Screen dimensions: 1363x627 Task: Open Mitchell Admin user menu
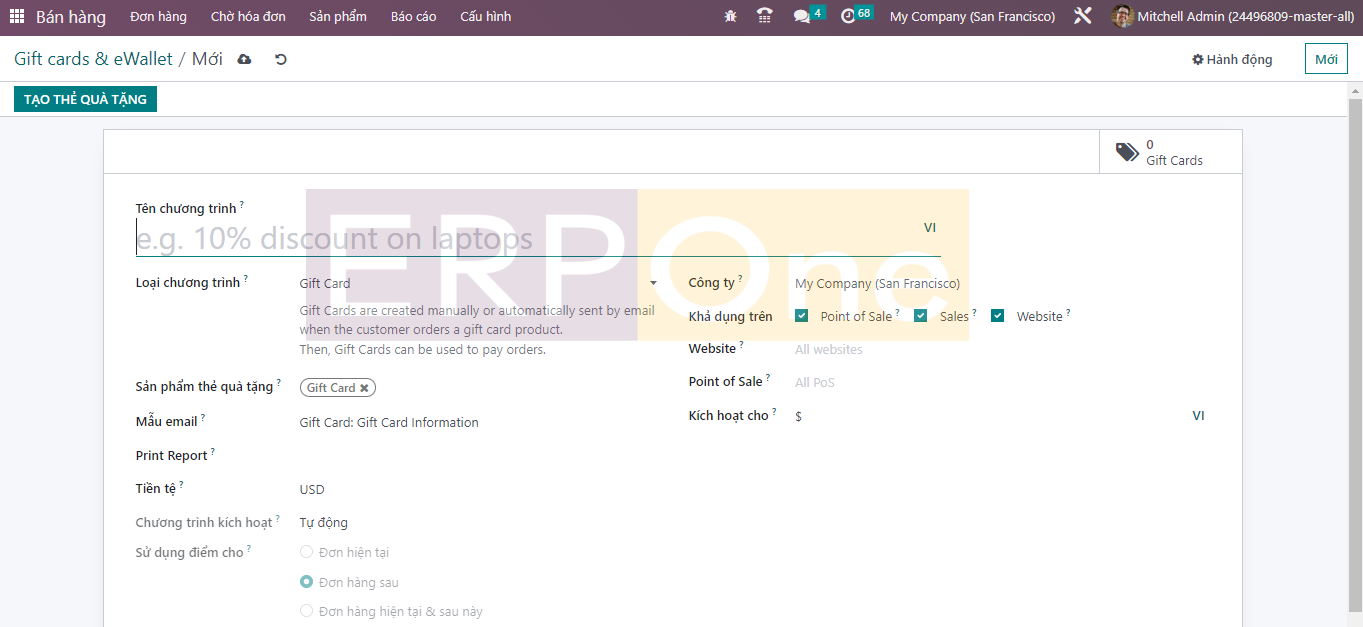click(x=1232, y=17)
